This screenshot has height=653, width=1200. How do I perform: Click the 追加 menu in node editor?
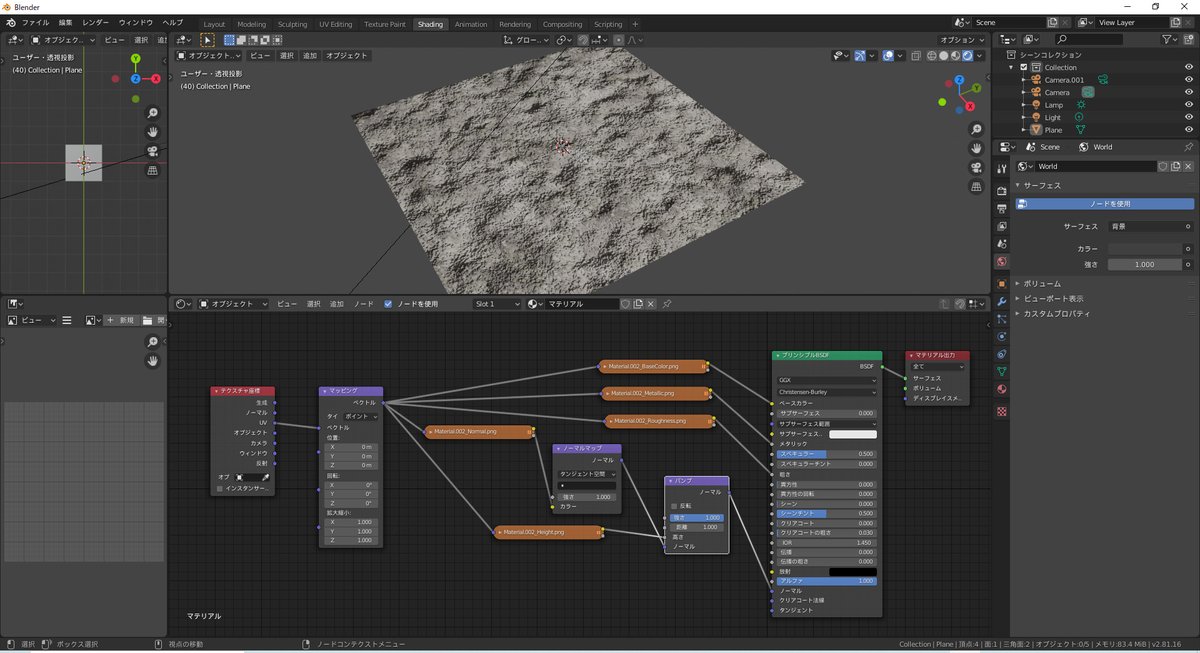click(x=337, y=304)
